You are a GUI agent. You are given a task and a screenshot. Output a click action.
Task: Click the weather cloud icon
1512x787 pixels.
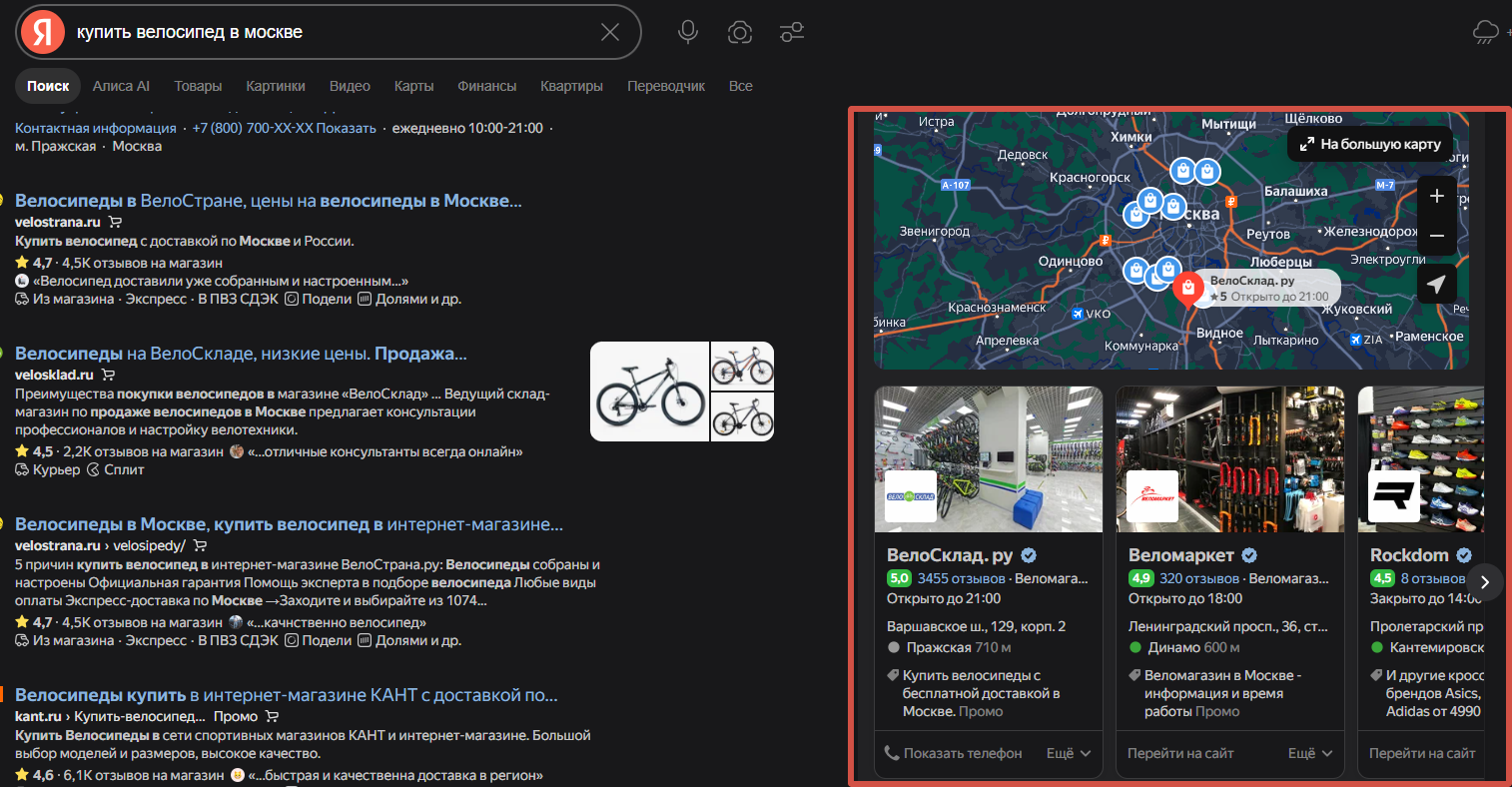click(1486, 32)
